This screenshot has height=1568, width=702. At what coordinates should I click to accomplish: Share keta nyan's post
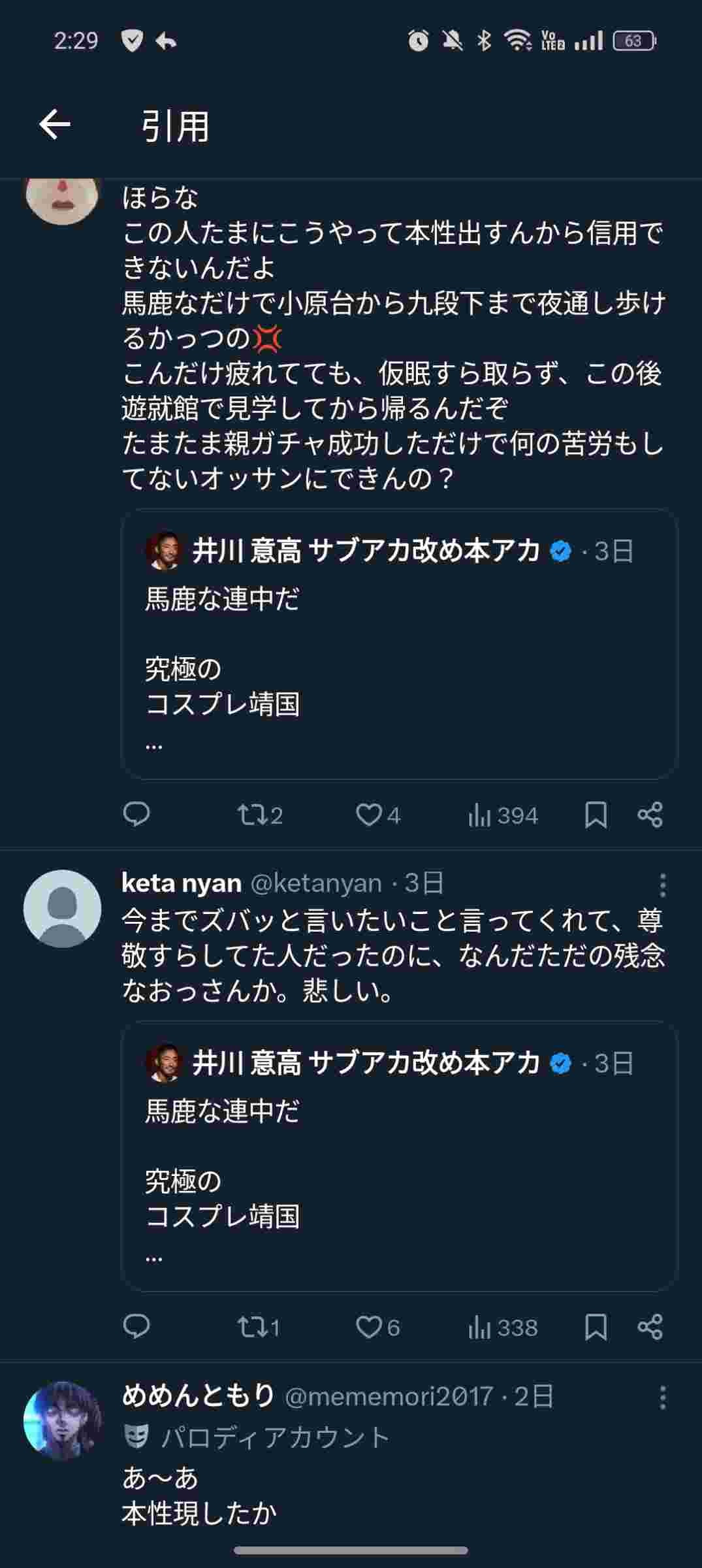coord(650,1327)
